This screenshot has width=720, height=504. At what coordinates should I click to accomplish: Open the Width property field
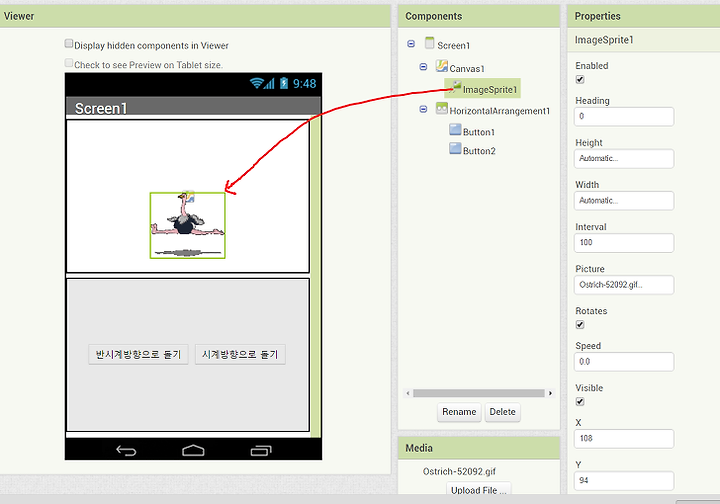tap(624, 201)
